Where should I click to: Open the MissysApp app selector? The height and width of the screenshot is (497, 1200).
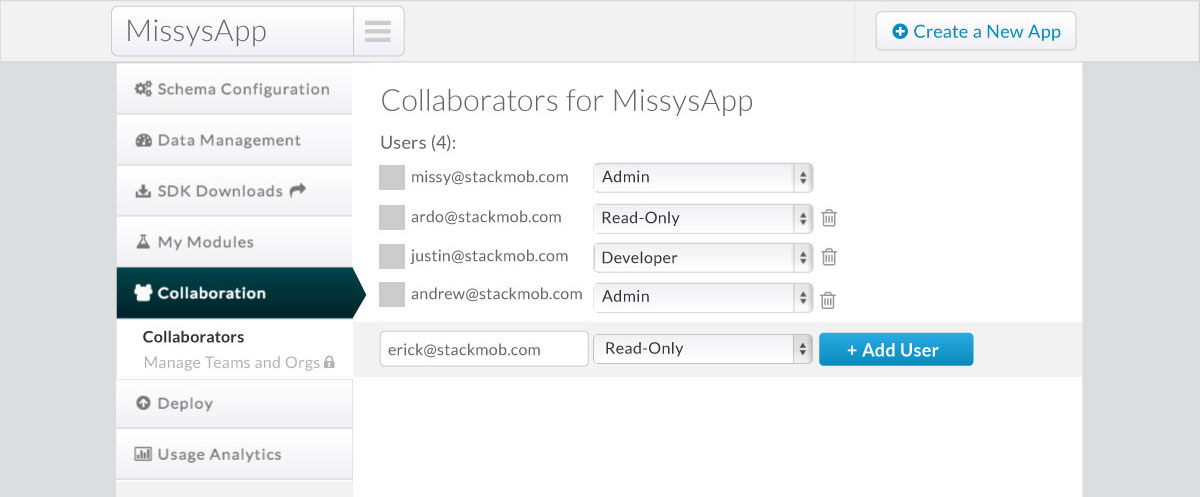click(232, 31)
